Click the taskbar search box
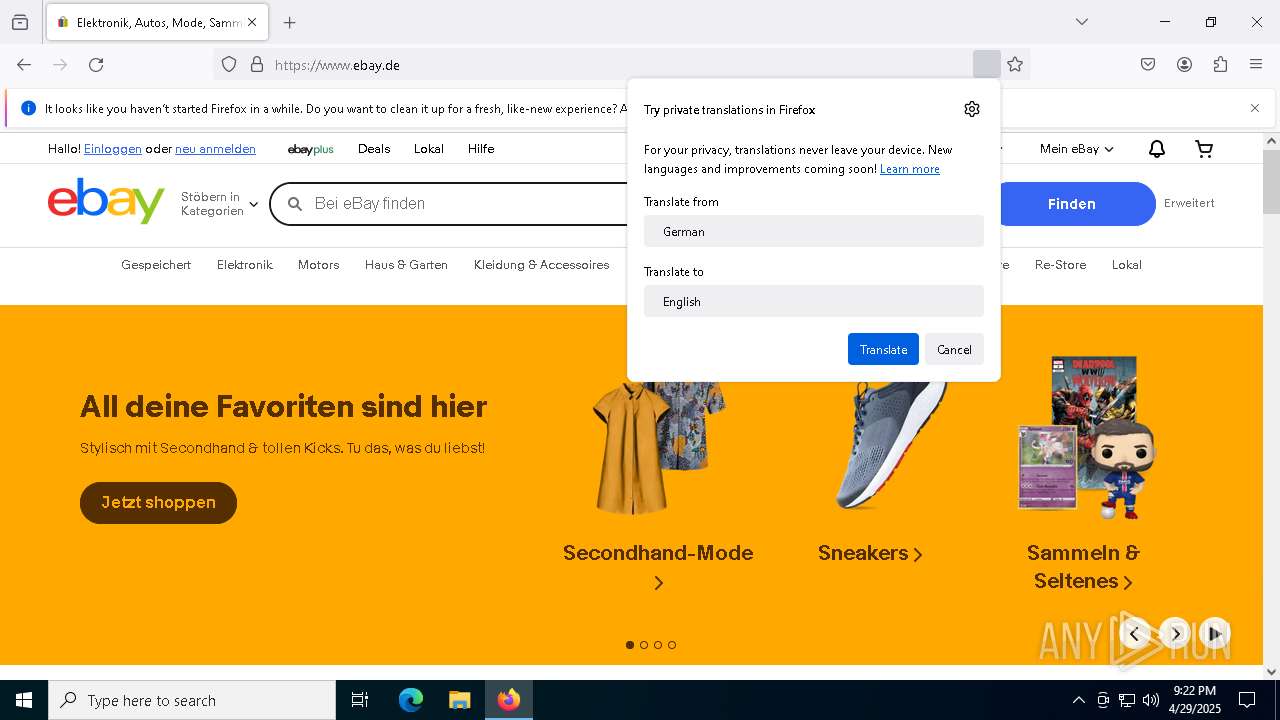 click(x=192, y=700)
